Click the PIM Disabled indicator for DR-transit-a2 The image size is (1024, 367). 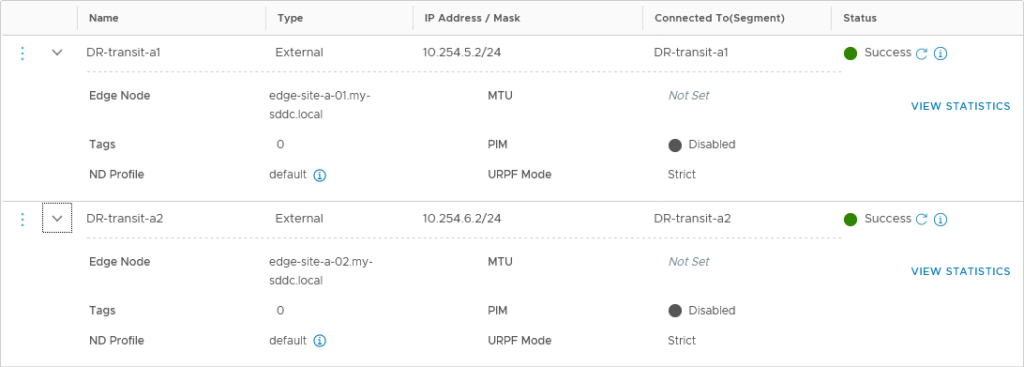point(702,311)
